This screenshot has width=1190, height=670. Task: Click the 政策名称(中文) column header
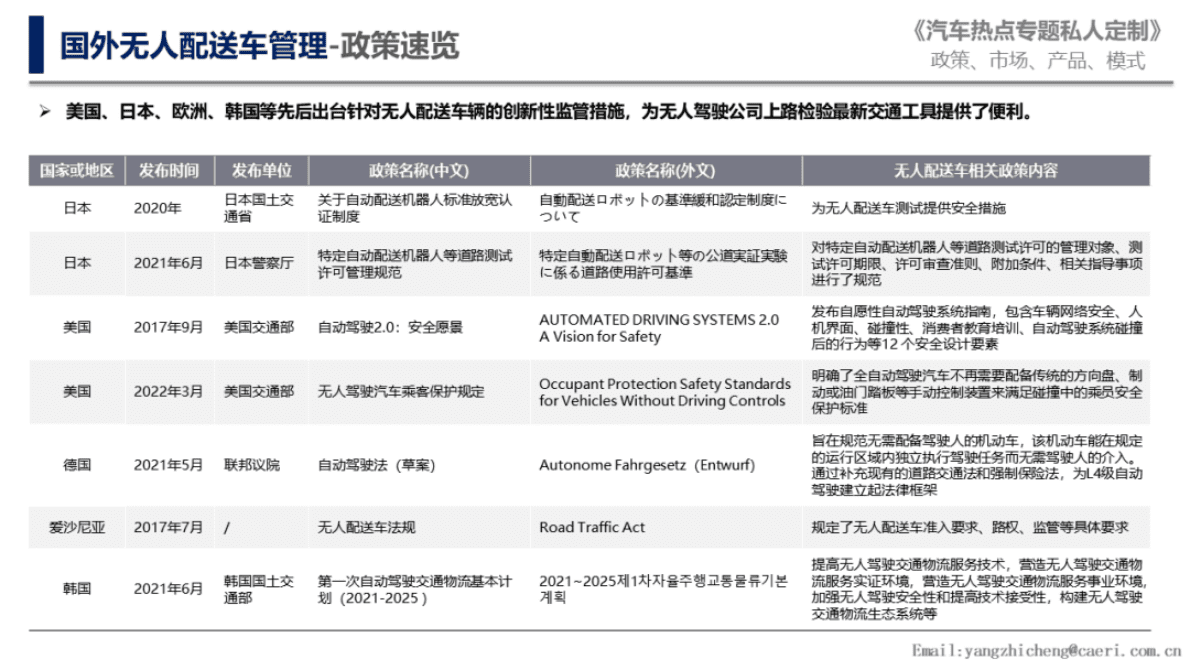(414, 169)
